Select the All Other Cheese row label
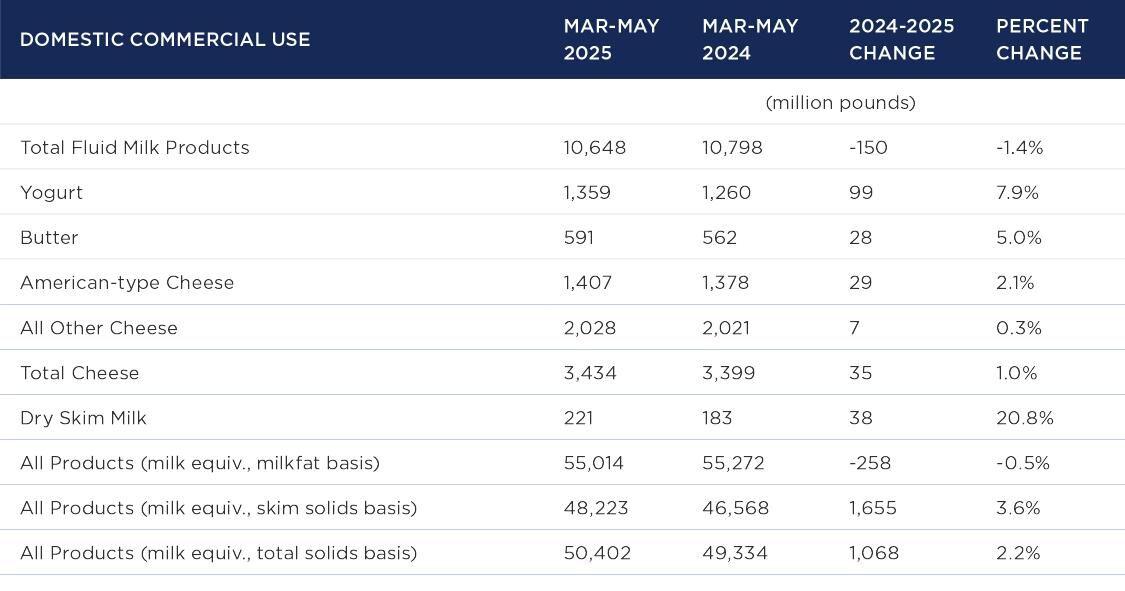Screen dimensions: 1125x591 click(99, 328)
